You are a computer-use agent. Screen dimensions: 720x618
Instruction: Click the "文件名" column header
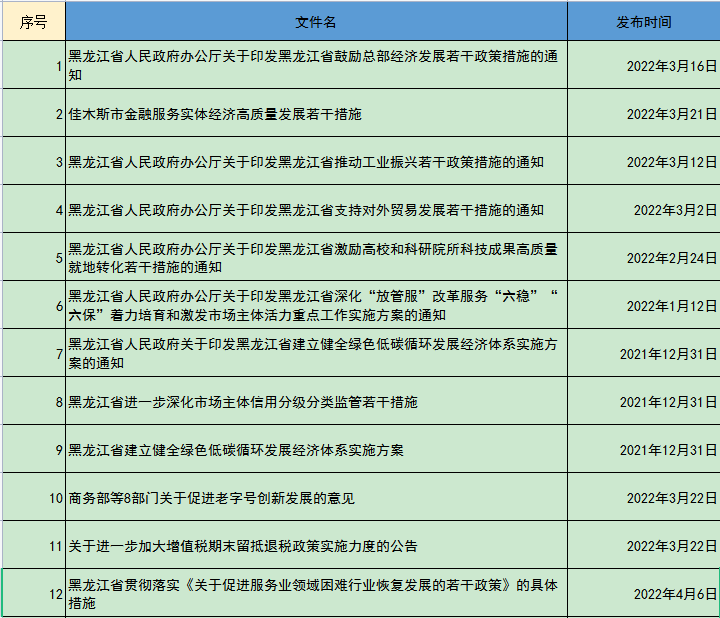point(316,22)
